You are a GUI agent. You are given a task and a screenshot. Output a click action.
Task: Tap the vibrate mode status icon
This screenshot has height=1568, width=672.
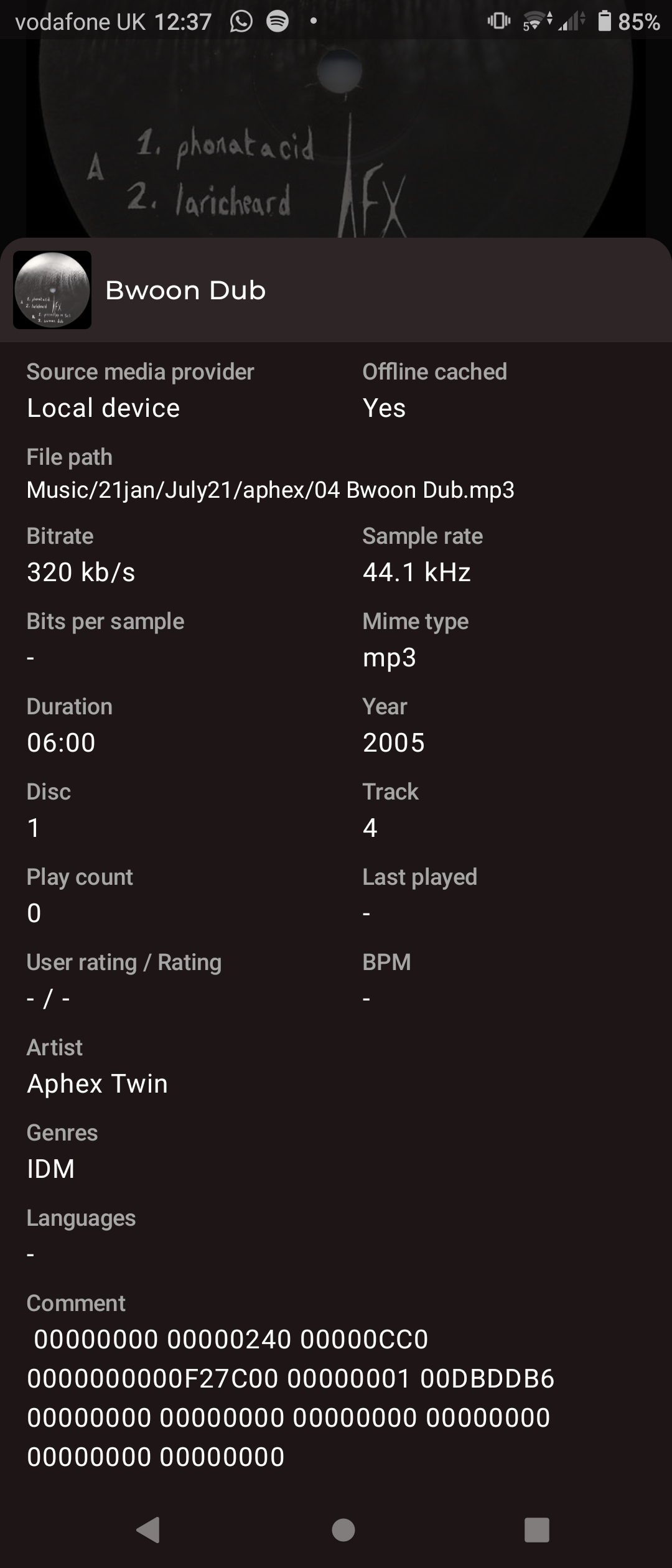click(498, 22)
